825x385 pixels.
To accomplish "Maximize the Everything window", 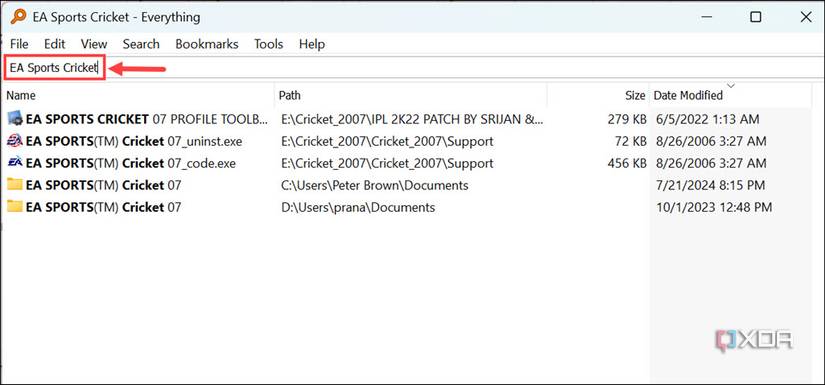I will 756,17.
